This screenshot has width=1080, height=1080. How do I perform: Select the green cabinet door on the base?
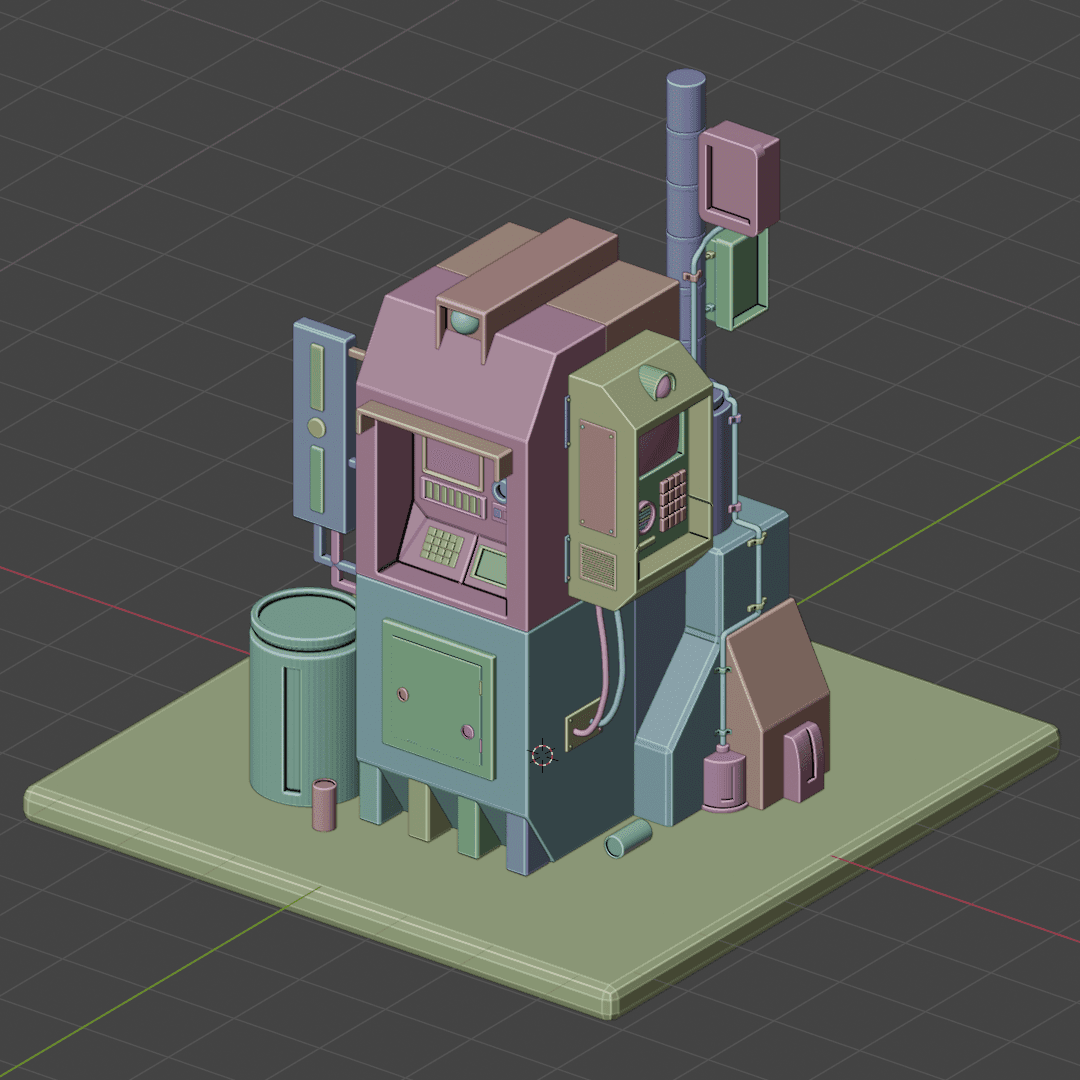coord(438,698)
